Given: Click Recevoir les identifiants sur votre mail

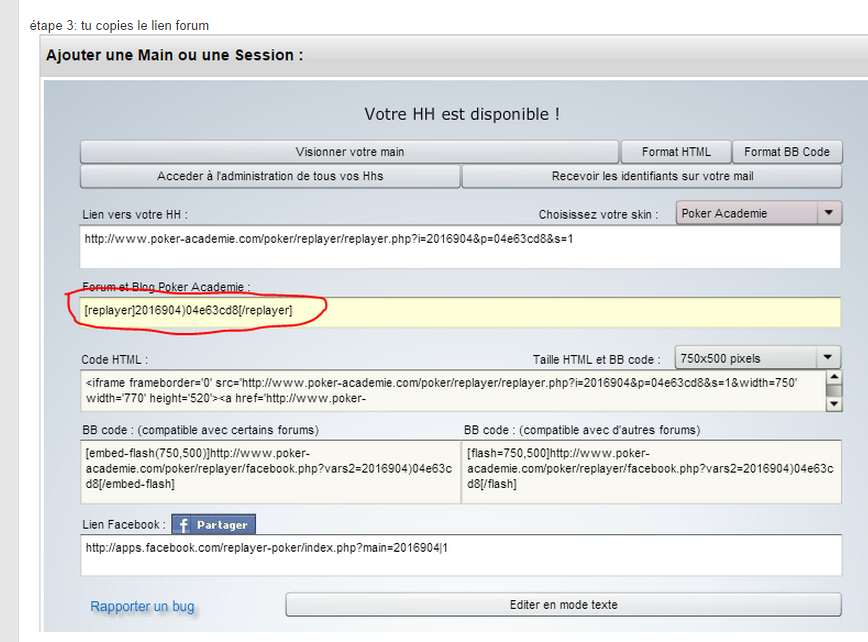Looking at the screenshot, I should click(x=652, y=176).
